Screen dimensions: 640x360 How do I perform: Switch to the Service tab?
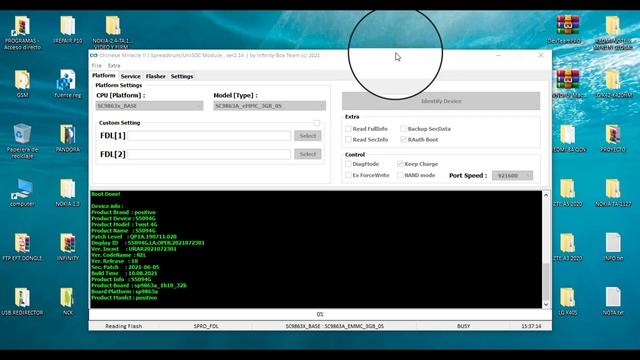(x=131, y=76)
